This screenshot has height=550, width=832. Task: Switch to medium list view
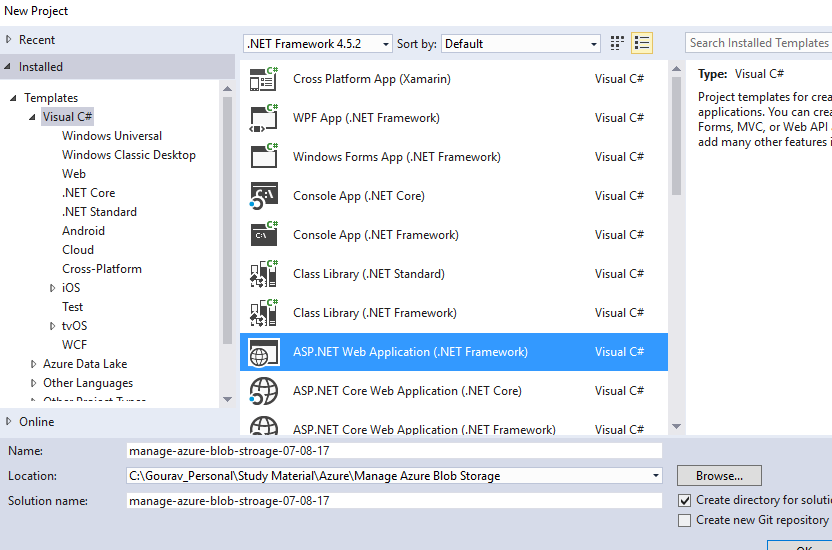[642, 43]
